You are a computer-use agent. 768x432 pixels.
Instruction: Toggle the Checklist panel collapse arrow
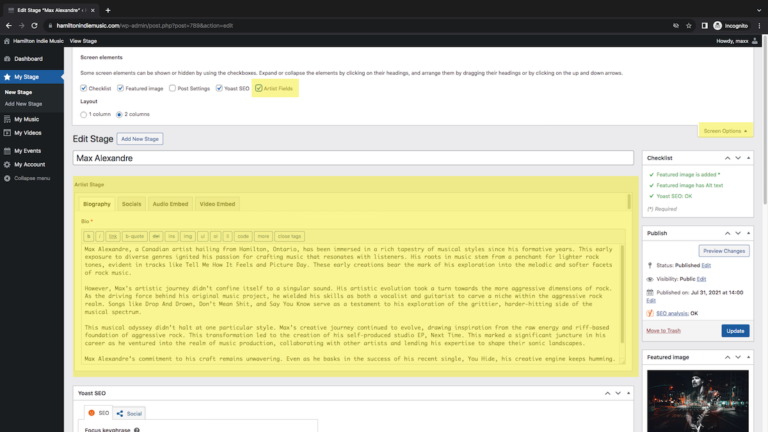[x=751, y=158]
